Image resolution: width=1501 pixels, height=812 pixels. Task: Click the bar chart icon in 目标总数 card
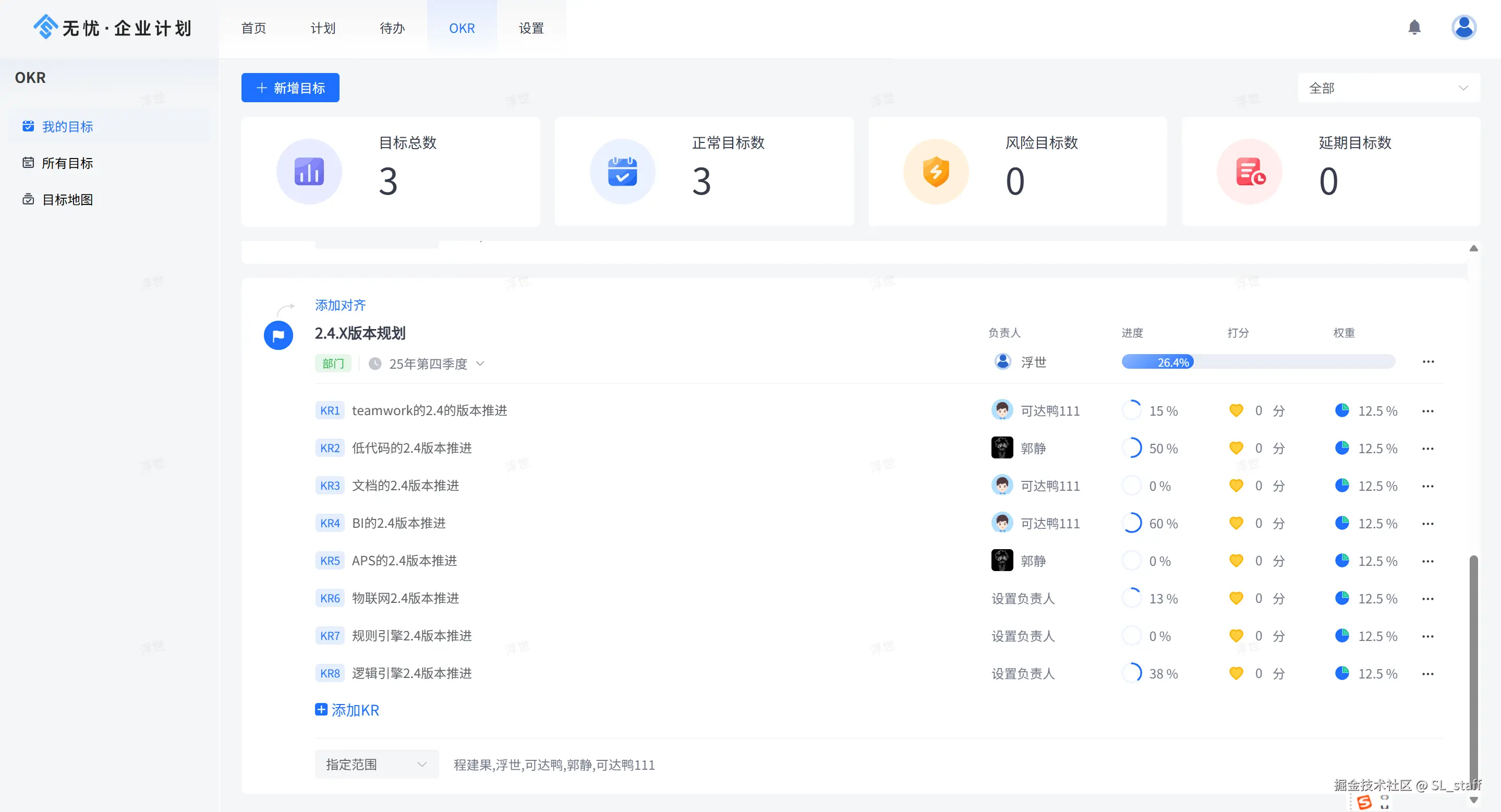pos(309,172)
